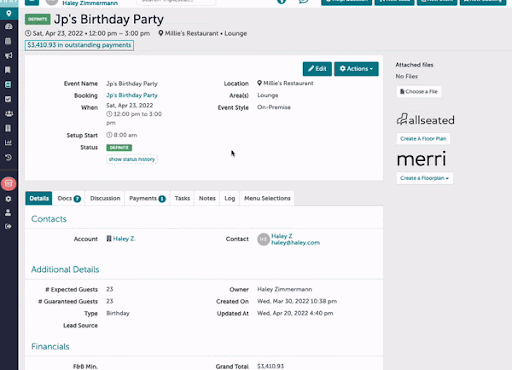Open the Create a Floorplan dropdown under merri
Image resolution: width=512 pixels, height=370 pixels.
click(424, 178)
